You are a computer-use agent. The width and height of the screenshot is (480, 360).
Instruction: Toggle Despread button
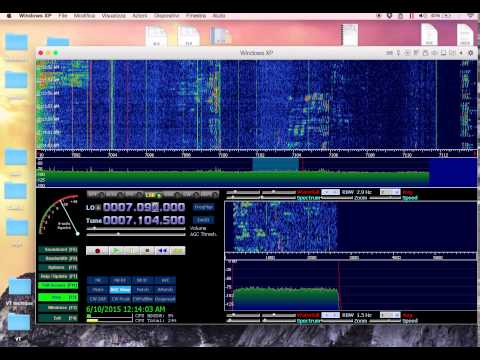tap(165, 299)
